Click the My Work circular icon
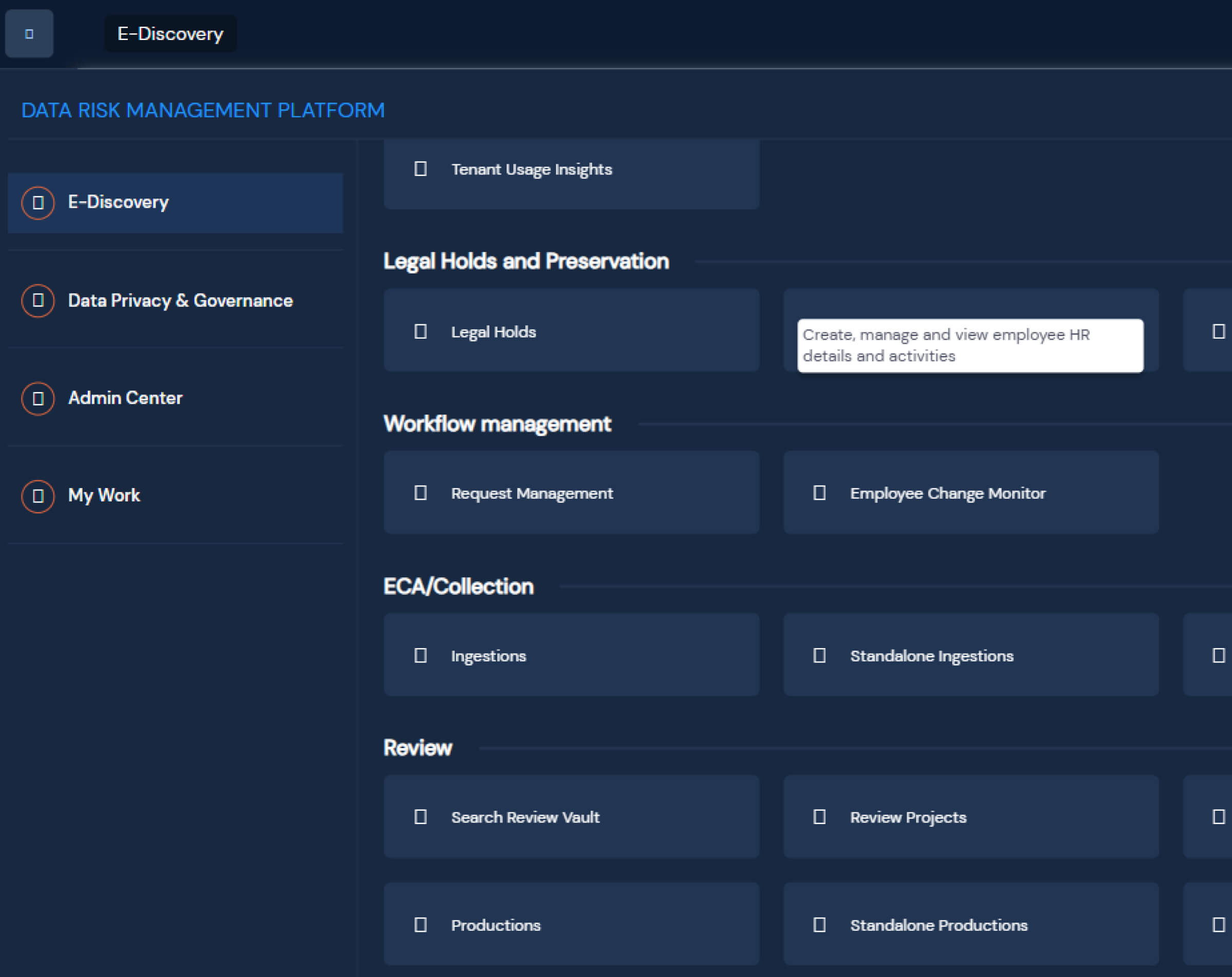Viewport: 1232px width, 977px height. (x=37, y=495)
